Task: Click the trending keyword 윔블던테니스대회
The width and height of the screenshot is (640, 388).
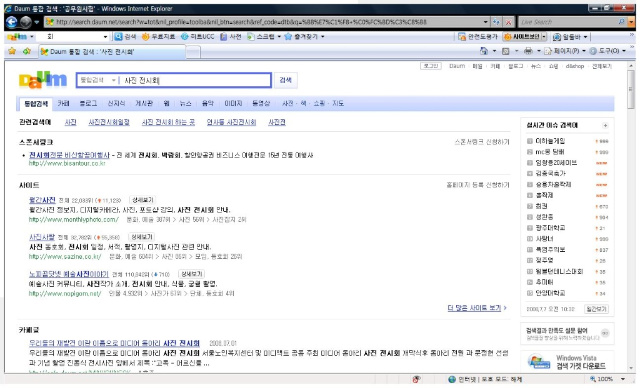Action: pos(559,271)
